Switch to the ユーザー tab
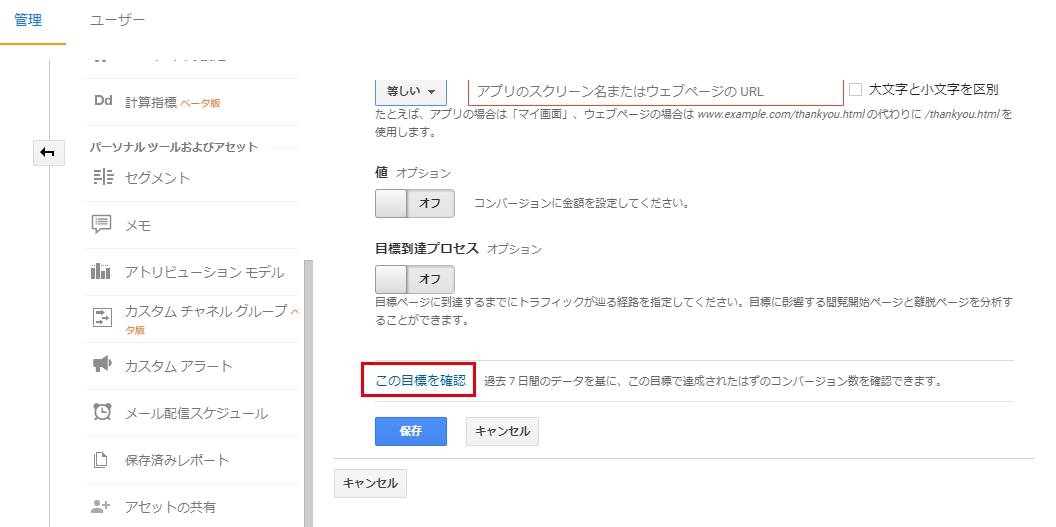Viewport: 1056px width, 527px height. (x=117, y=20)
